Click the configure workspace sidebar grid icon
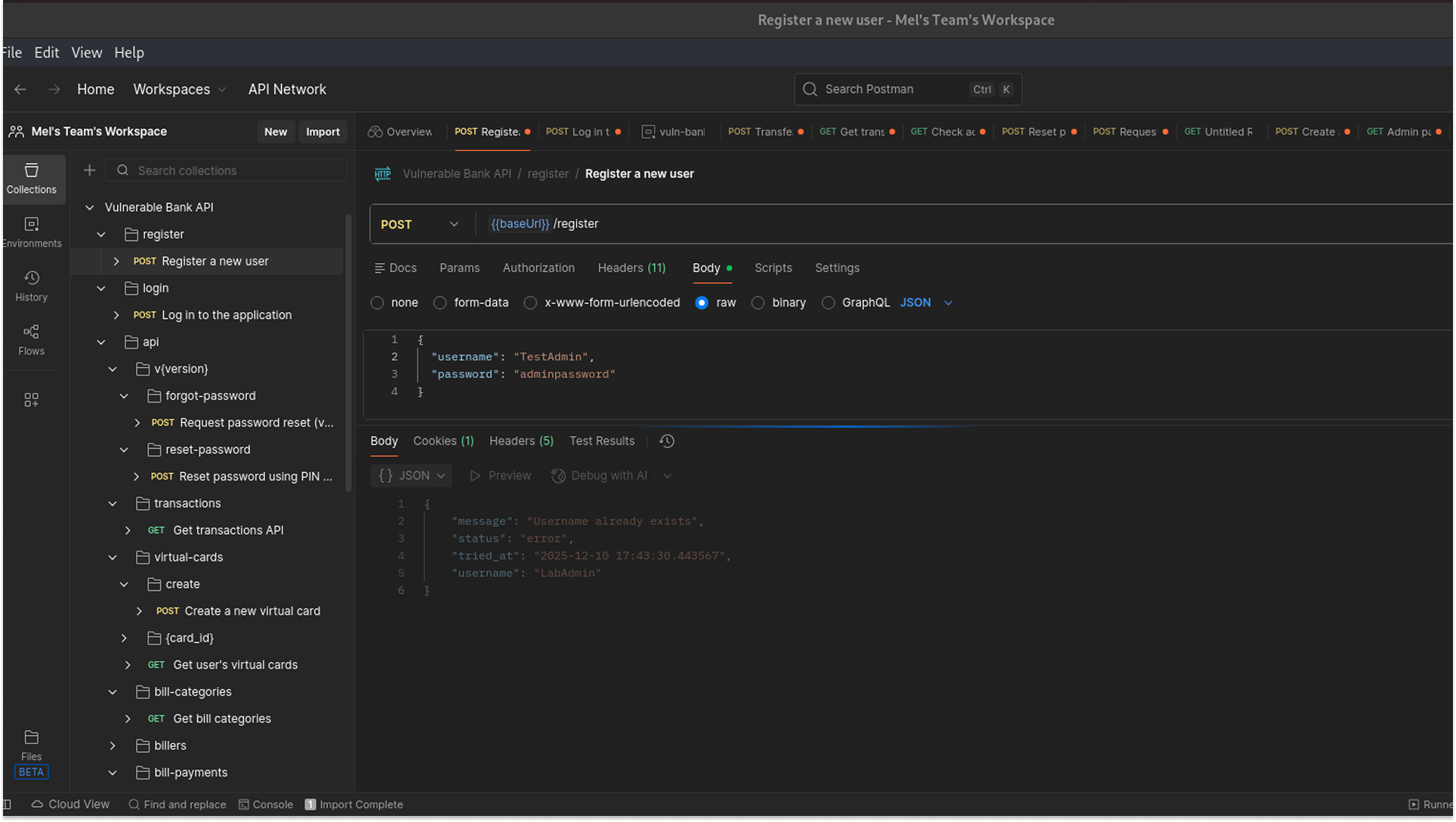Viewport: 1456px width, 822px height. 31,400
